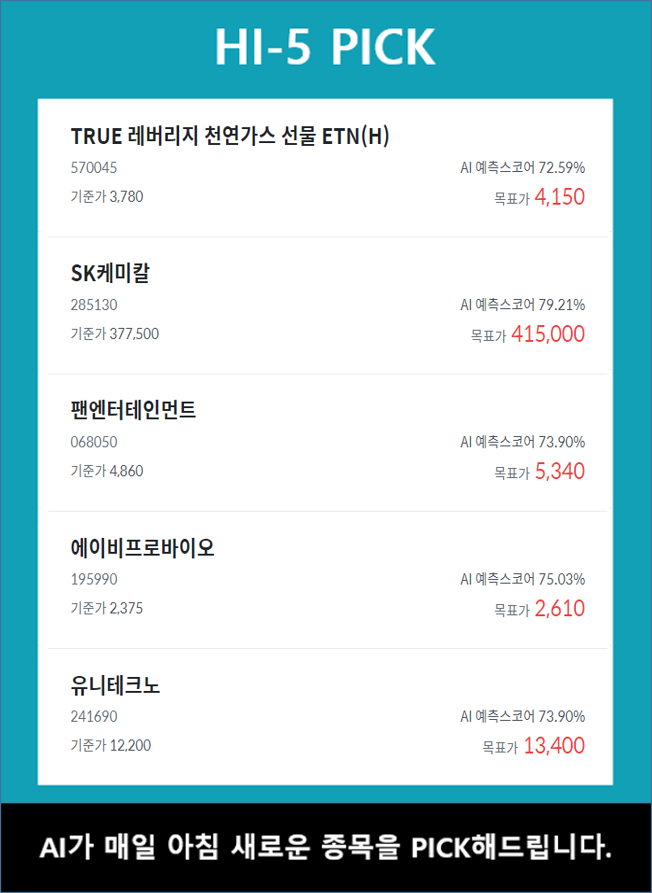Click the target price 2,610
The width and height of the screenshot is (652, 893).
pos(559,608)
